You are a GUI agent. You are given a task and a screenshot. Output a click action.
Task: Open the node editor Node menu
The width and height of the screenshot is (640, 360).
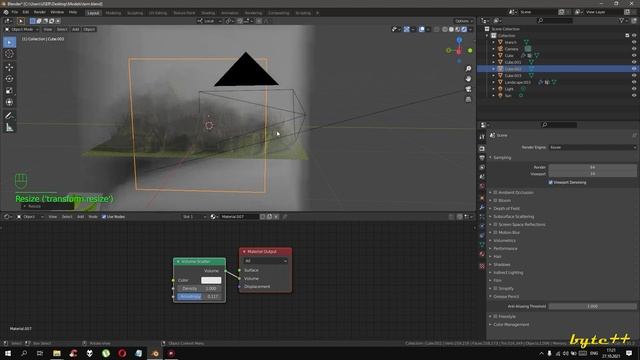[93, 217]
